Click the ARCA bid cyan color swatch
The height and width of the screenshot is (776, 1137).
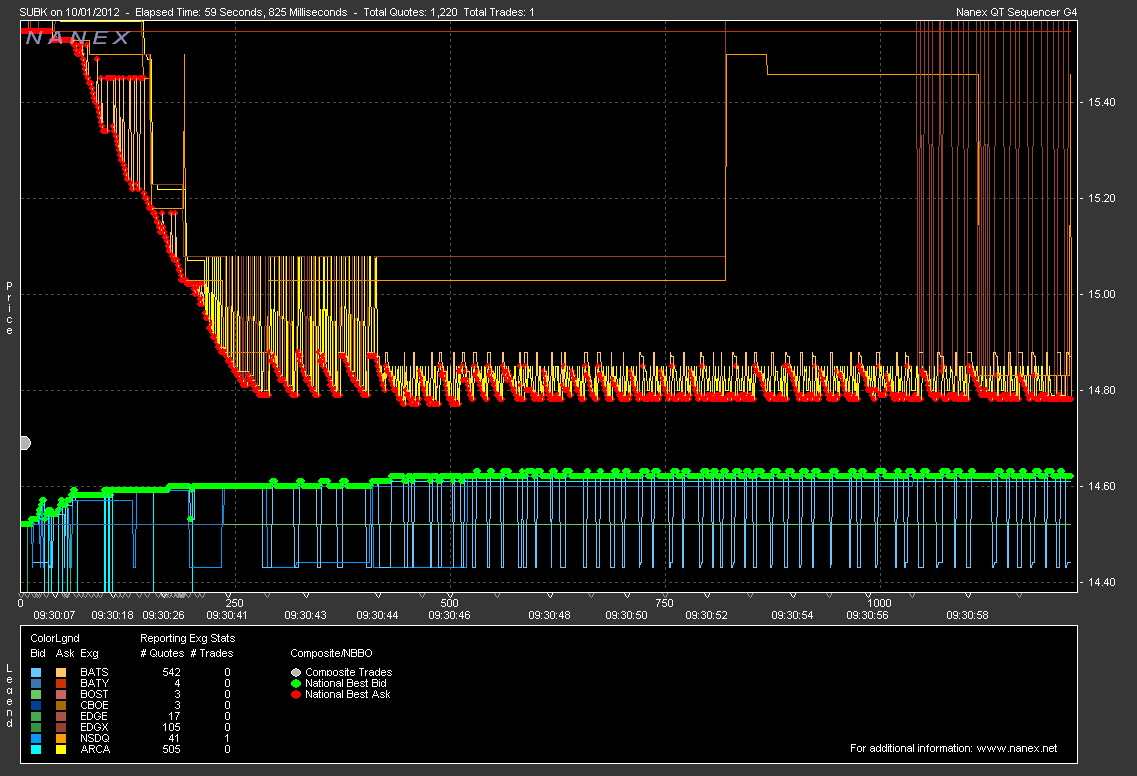pyautogui.click(x=37, y=749)
